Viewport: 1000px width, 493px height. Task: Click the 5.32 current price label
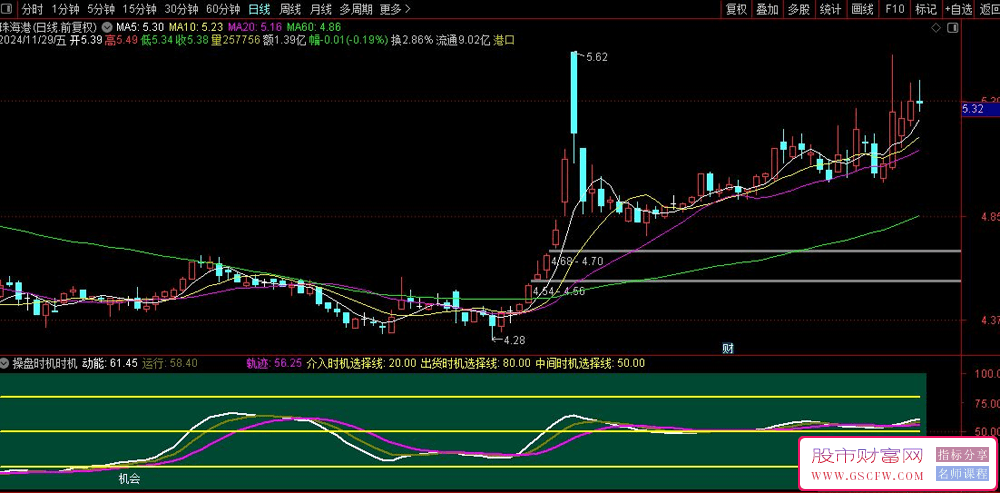tap(973, 108)
